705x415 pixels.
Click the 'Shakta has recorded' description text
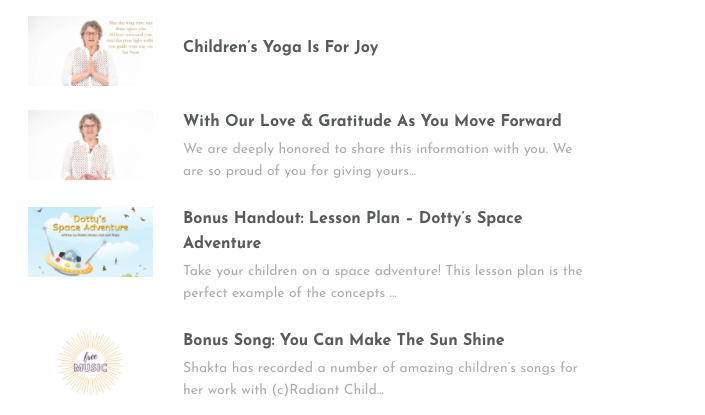pyautogui.click(x=380, y=368)
